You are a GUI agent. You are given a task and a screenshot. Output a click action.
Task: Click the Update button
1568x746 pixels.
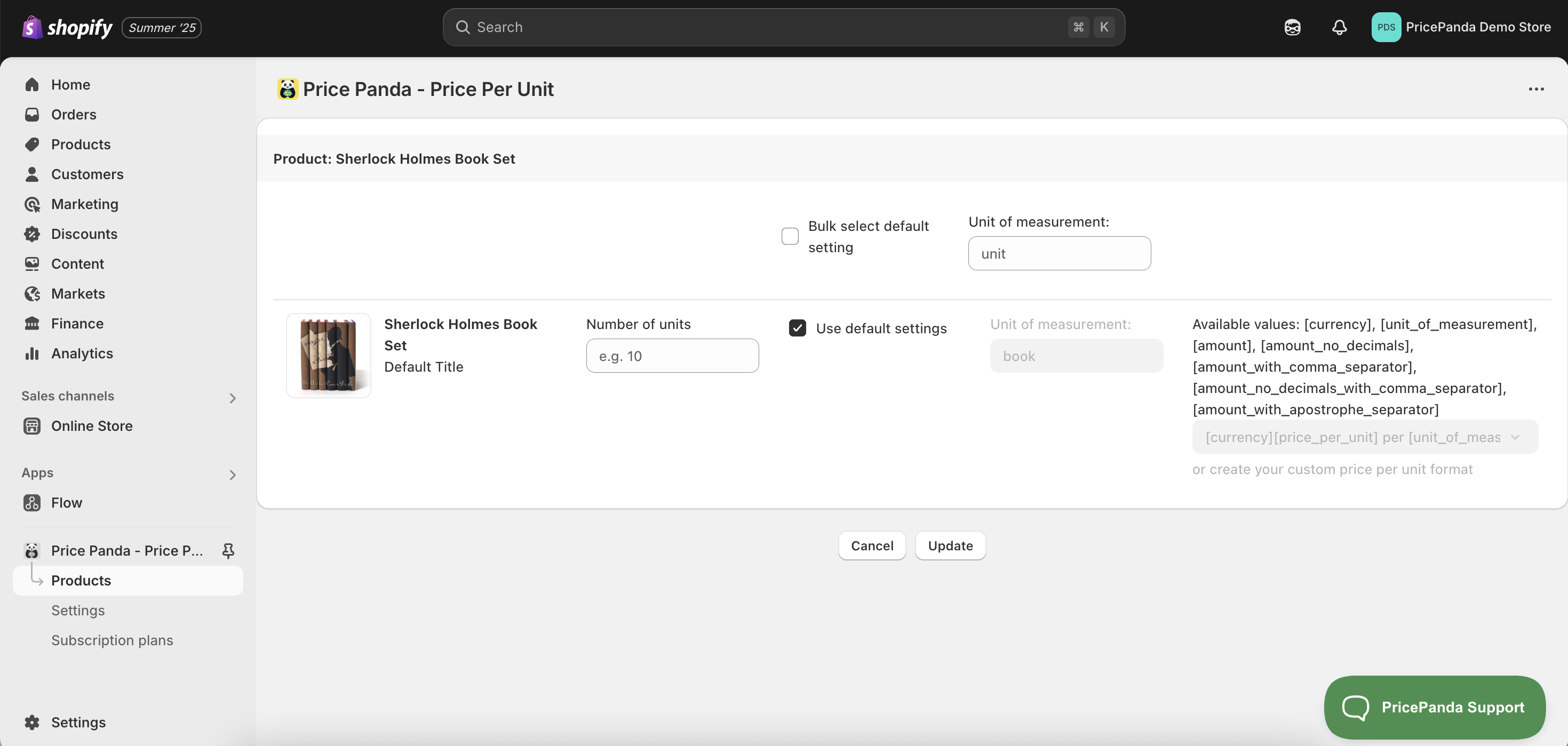pos(950,546)
